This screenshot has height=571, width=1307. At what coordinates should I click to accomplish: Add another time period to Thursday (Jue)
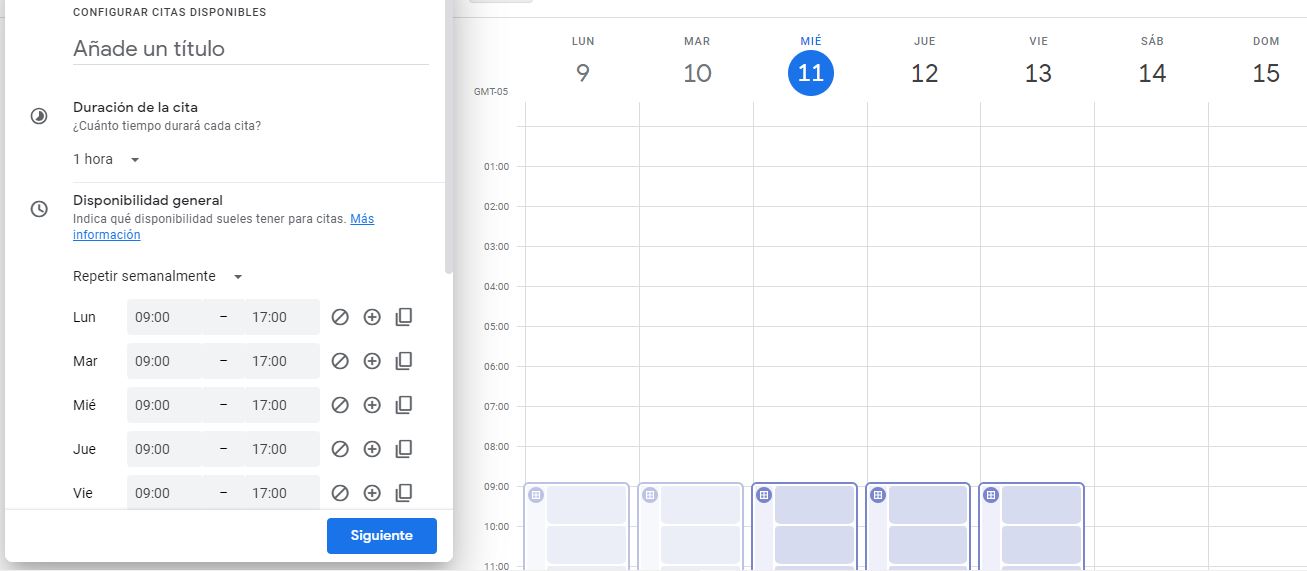372,449
